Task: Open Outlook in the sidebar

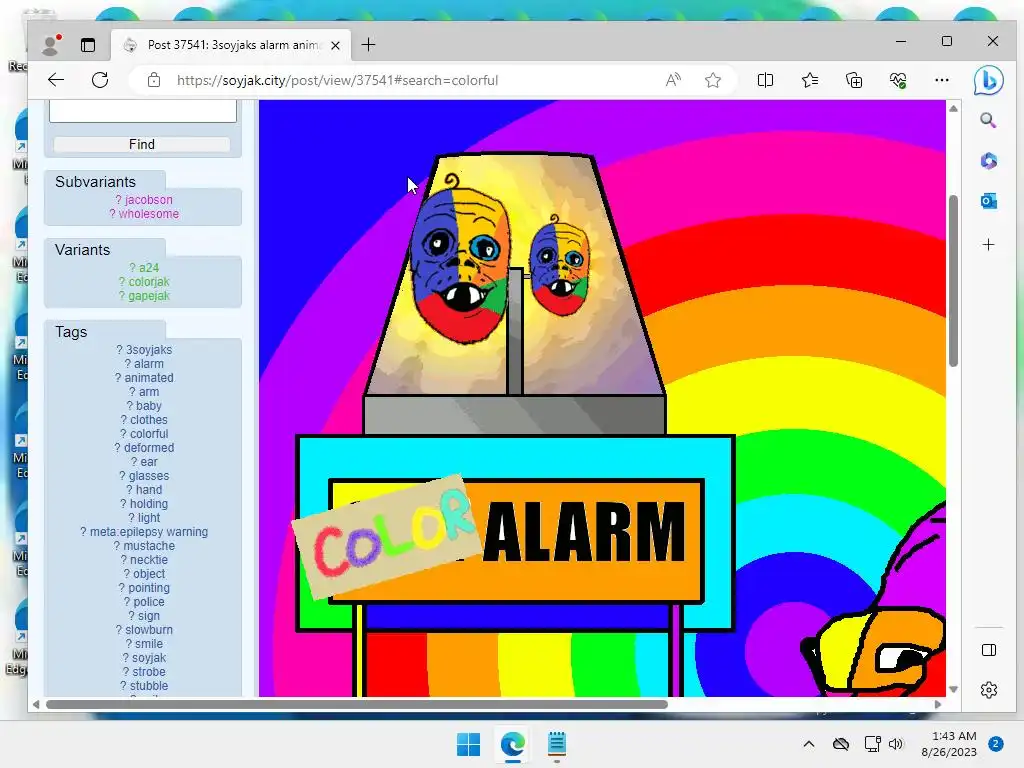Action: click(x=988, y=201)
